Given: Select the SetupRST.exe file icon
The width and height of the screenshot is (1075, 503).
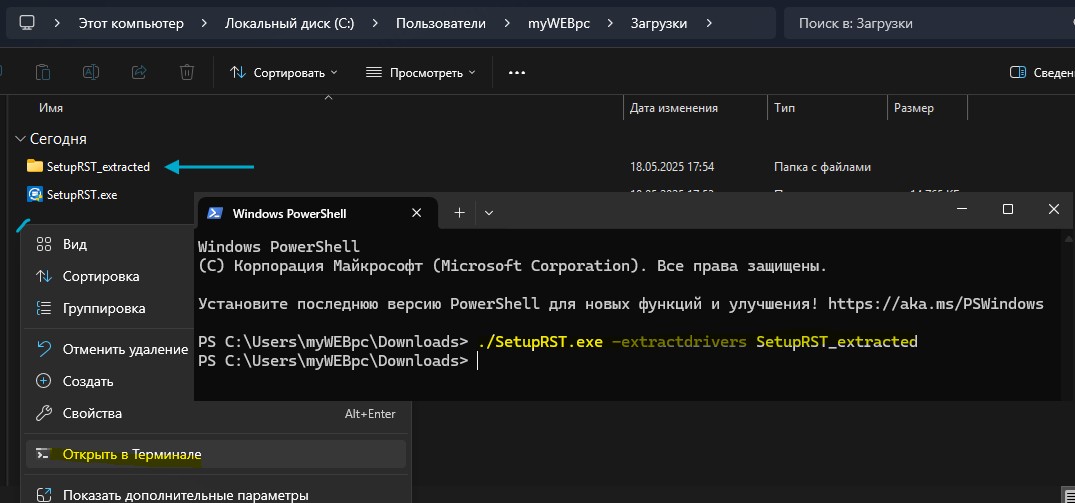Looking at the screenshot, I should click(x=34, y=195).
